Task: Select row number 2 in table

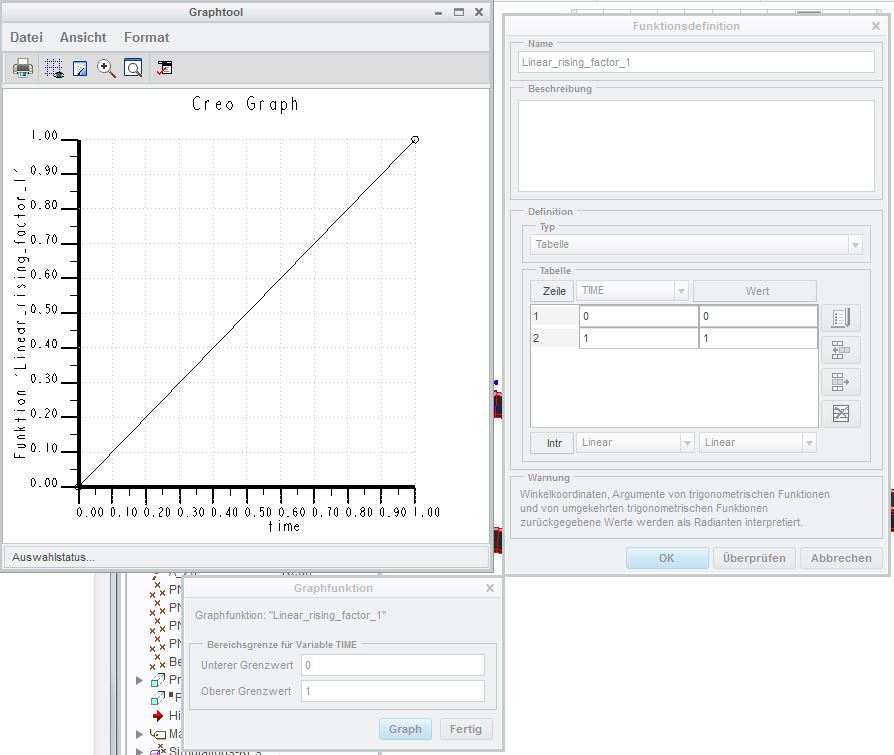Action: click(x=554, y=338)
